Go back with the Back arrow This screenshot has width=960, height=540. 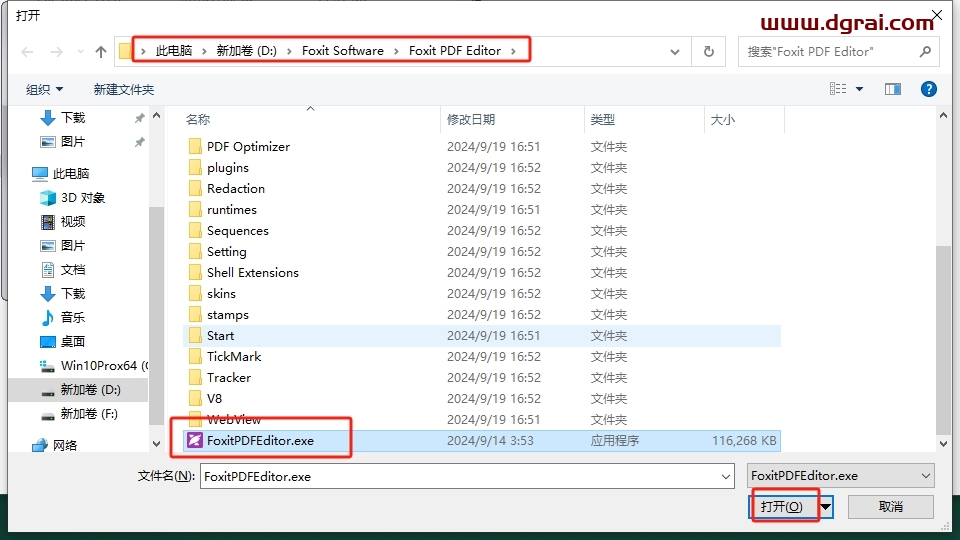tap(28, 52)
